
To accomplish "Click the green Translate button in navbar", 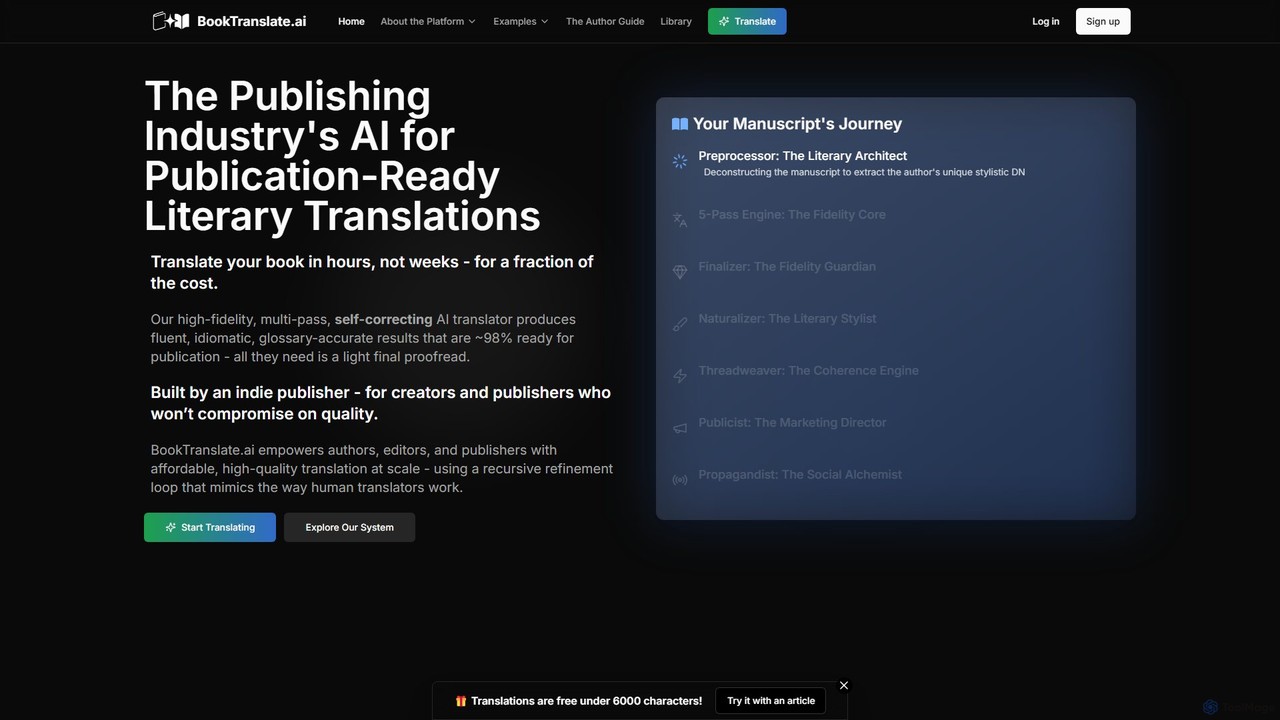I will click(747, 21).
